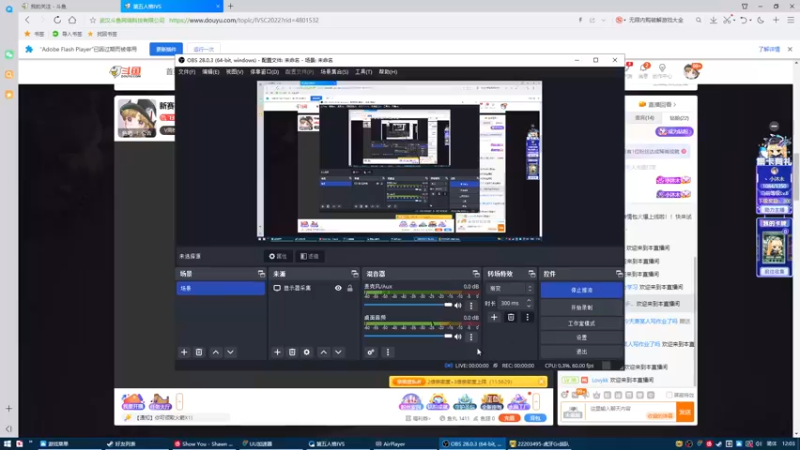Expand left activity icons in Douyu bottom bar
Screen dimensions: 800x450
tap(179, 402)
